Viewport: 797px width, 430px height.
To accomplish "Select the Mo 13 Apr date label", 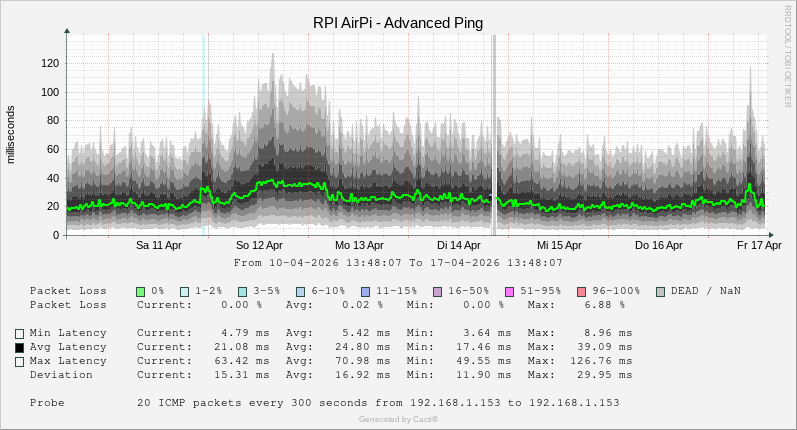I will point(359,245).
